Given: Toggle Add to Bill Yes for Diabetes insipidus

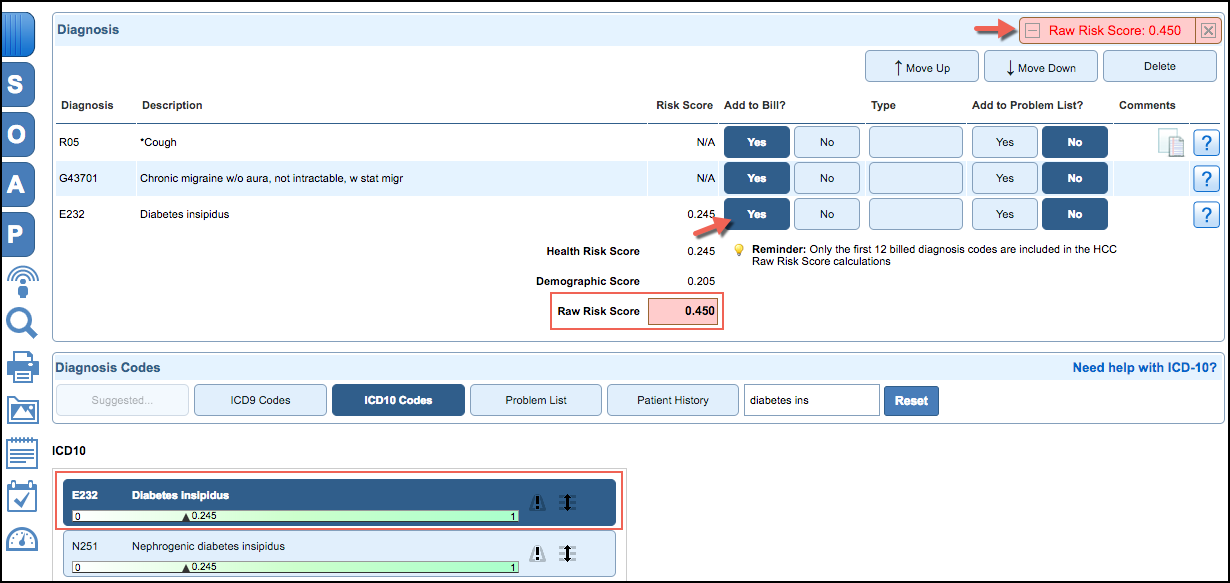Looking at the screenshot, I should pyautogui.click(x=756, y=214).
